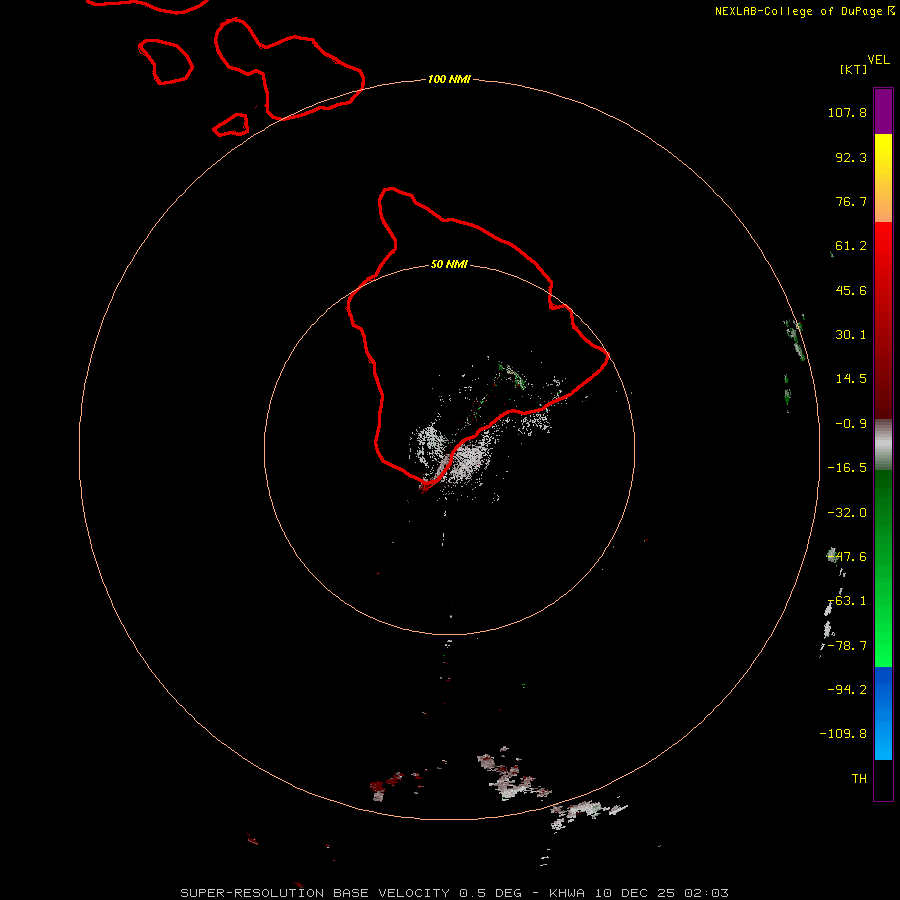Click the -32.0 velocity scale value
Screen dimensions: 900x900
point(847,513)
